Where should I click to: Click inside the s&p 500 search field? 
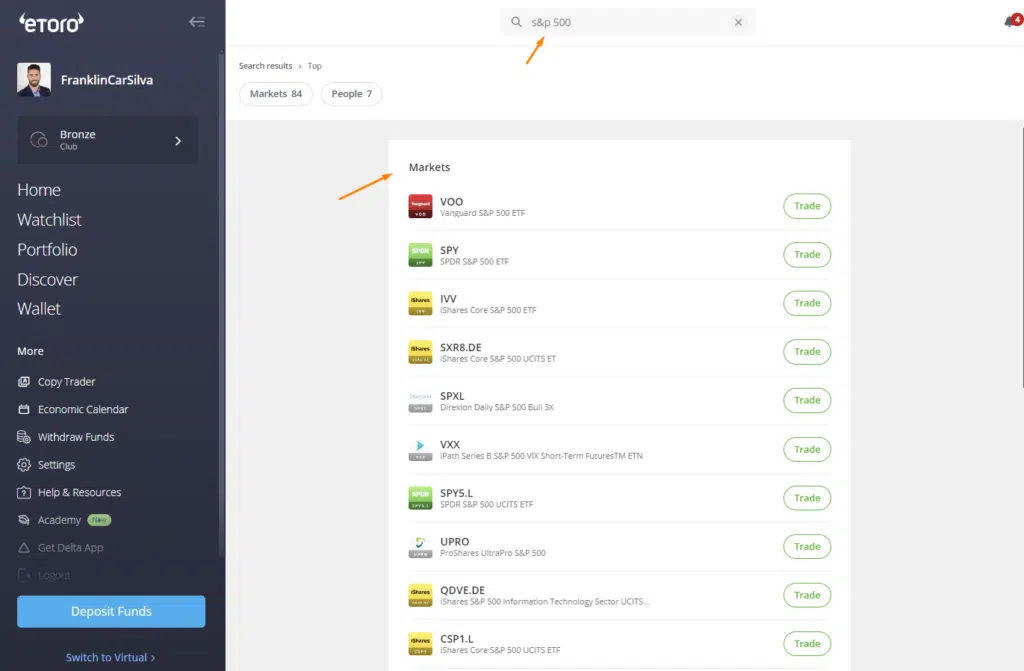pyautogui.click(x=630, y=22)
